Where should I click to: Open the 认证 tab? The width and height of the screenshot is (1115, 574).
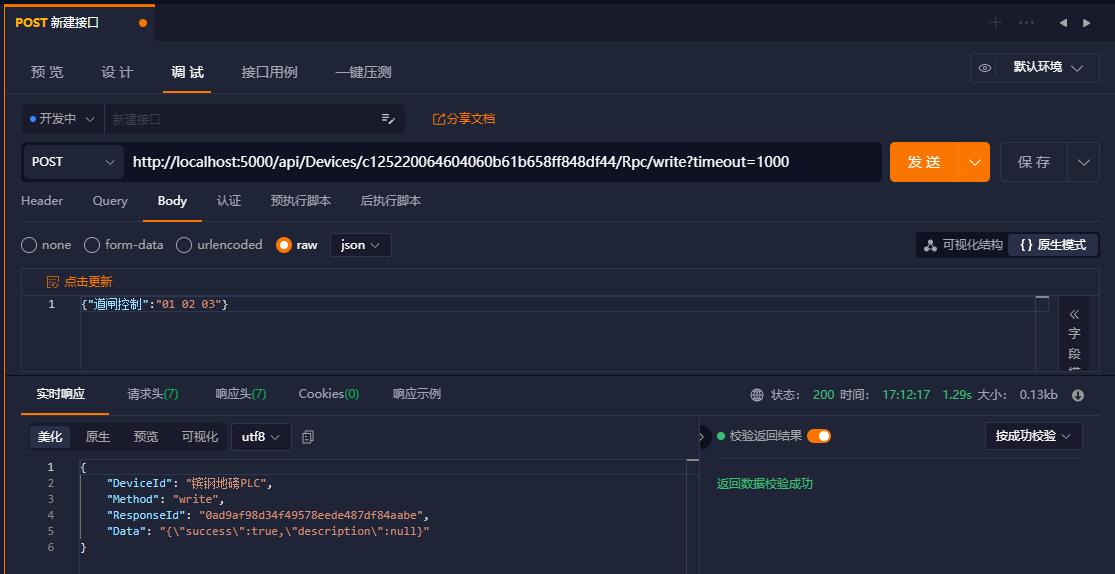point(229,201)
